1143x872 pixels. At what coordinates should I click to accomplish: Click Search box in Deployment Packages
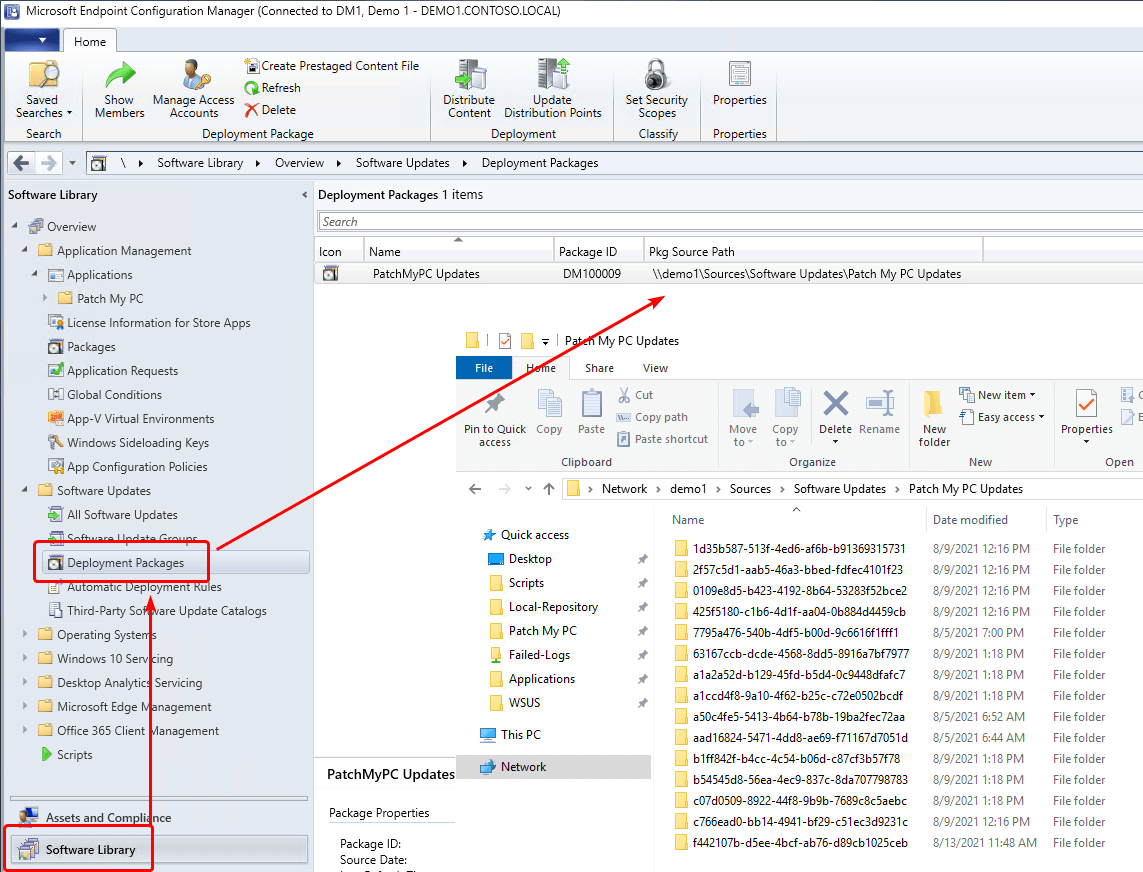click(x=729, y=222)
